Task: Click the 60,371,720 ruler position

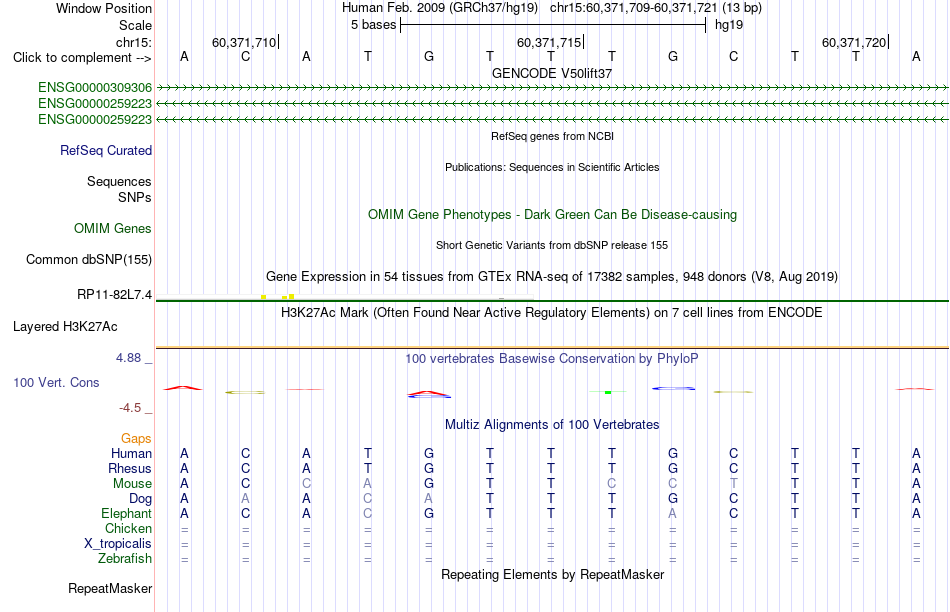Action: click(x=854, y=42)
